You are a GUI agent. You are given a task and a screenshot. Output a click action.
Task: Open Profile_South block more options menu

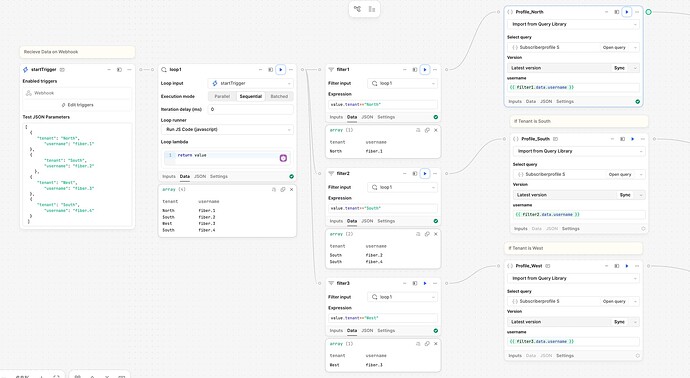pos(643,139)
